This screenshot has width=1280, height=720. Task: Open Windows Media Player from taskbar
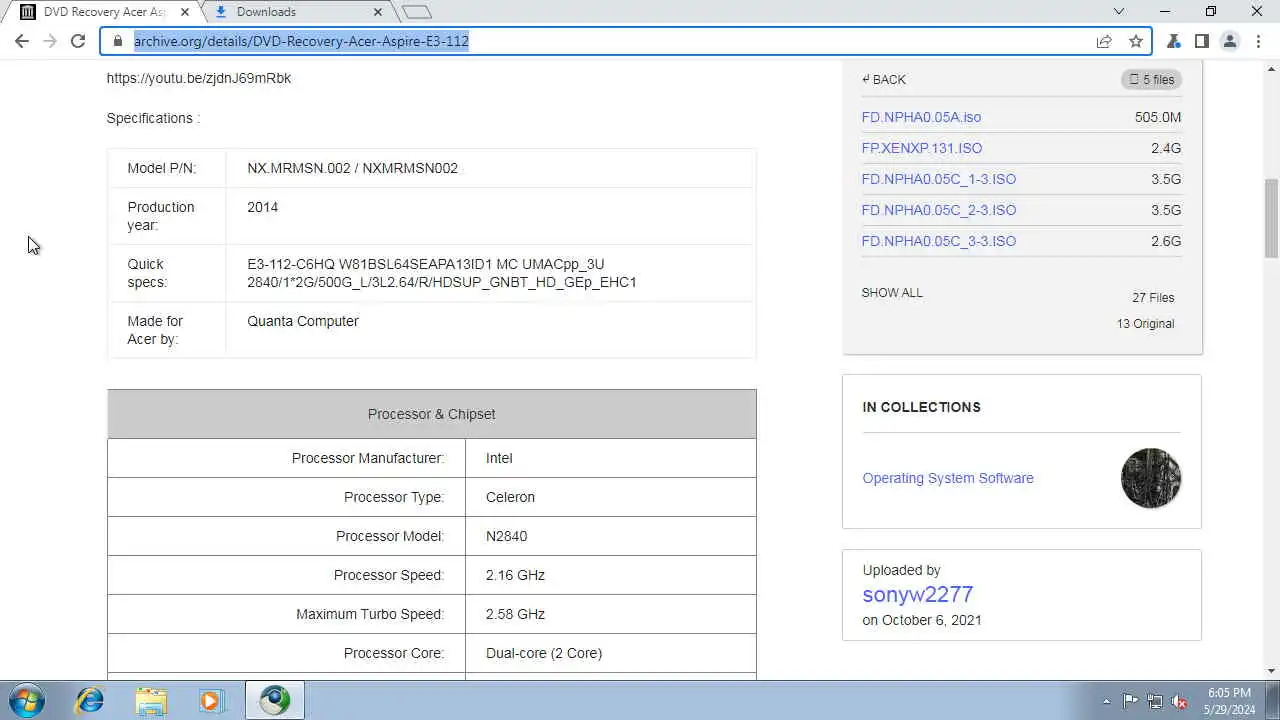click(211, 700)
